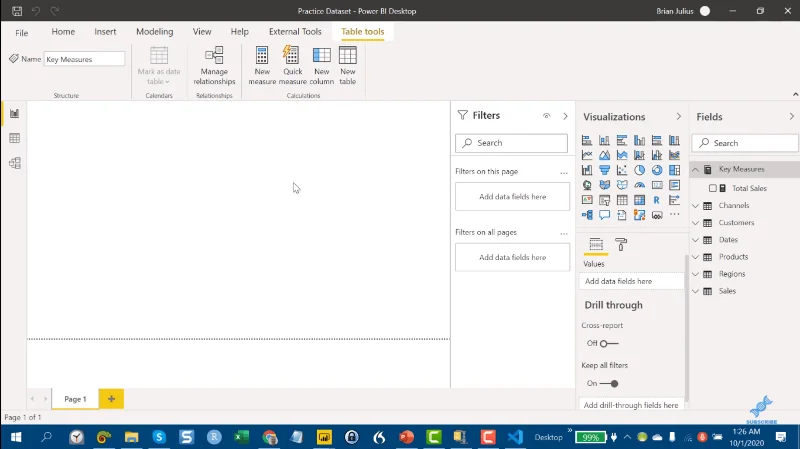Open the External Tools tab
800x449 pixels.
(295, 32)
